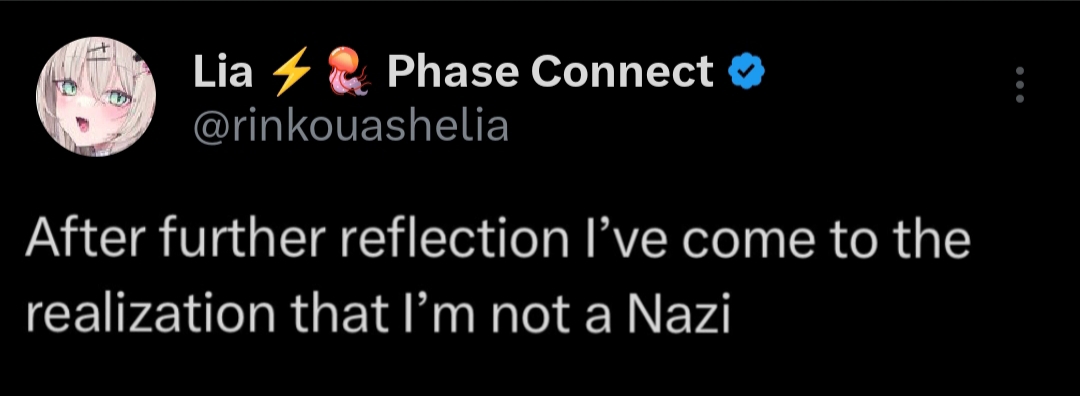Viewport: 1080px width, 396px height.
Task: Open the three-dot more options menu
Action: [1020, 85]
